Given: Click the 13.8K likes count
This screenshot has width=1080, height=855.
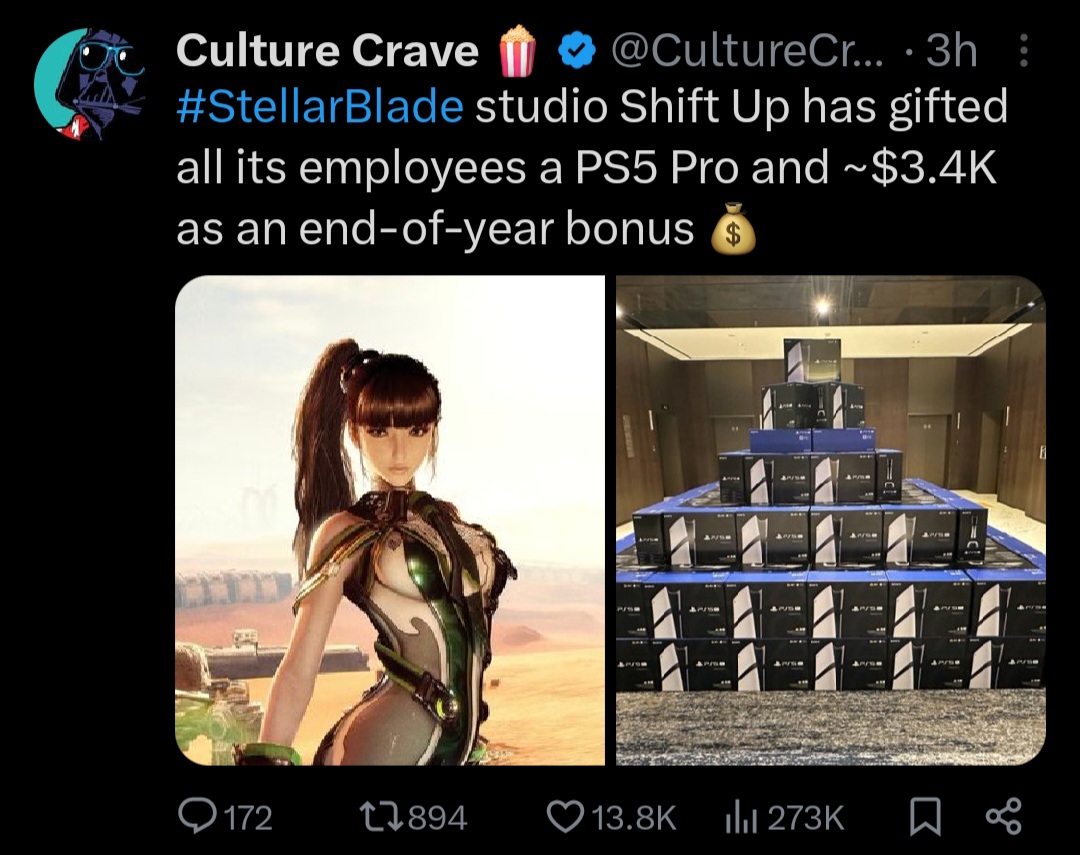Looking at the screenshot, I should click(633, 818).
